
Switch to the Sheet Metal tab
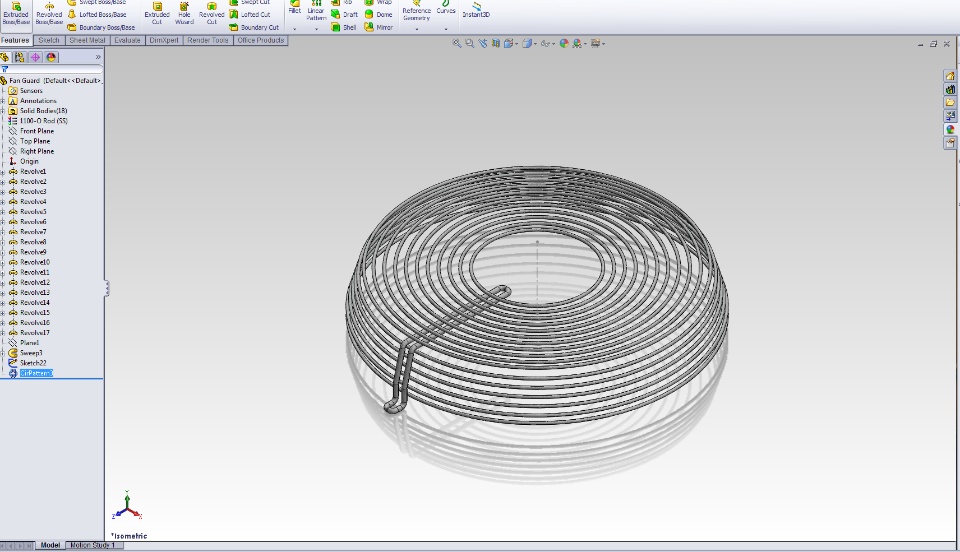coord(86,41)
